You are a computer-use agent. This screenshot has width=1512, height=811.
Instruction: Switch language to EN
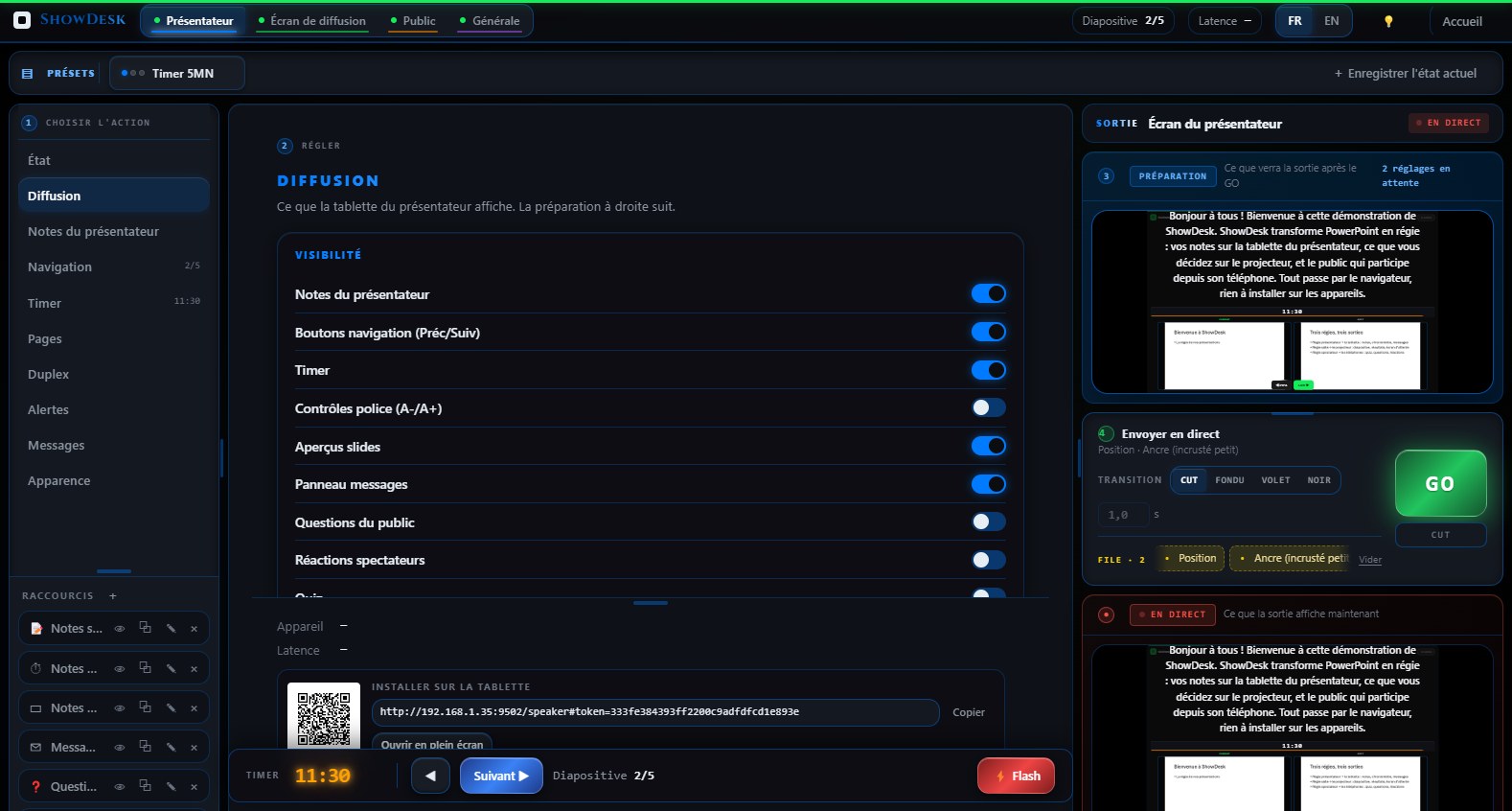(1332, 21)
